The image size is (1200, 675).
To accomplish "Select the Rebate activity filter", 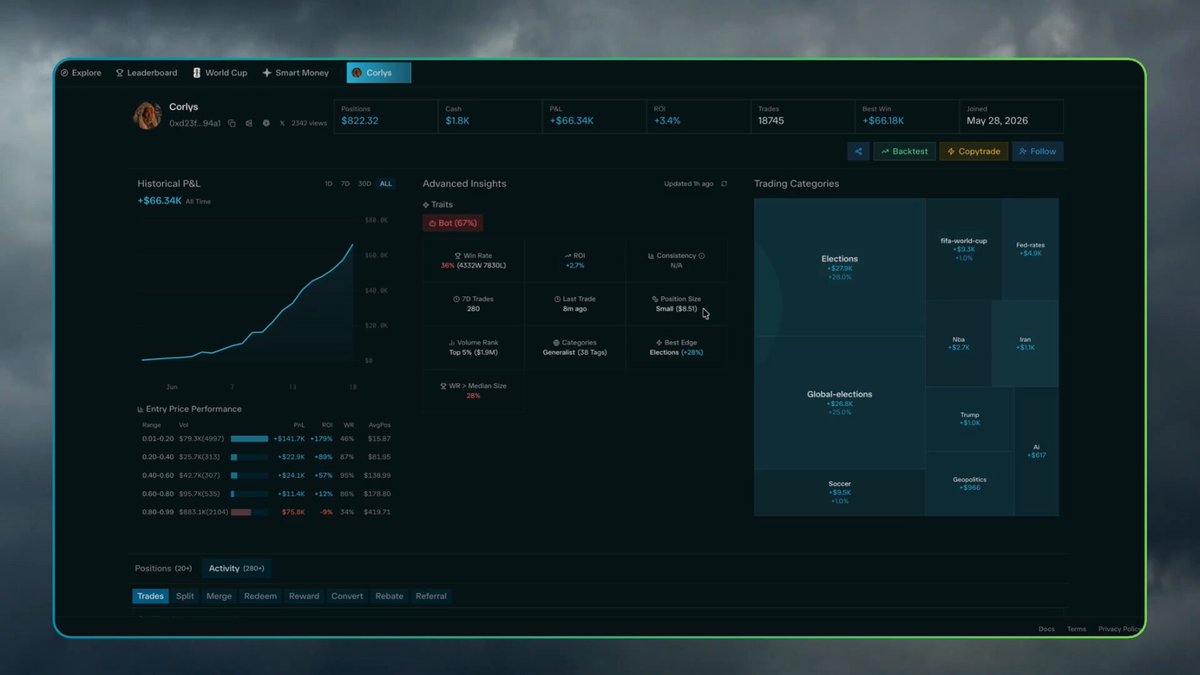I will click(x=389, y=596).
